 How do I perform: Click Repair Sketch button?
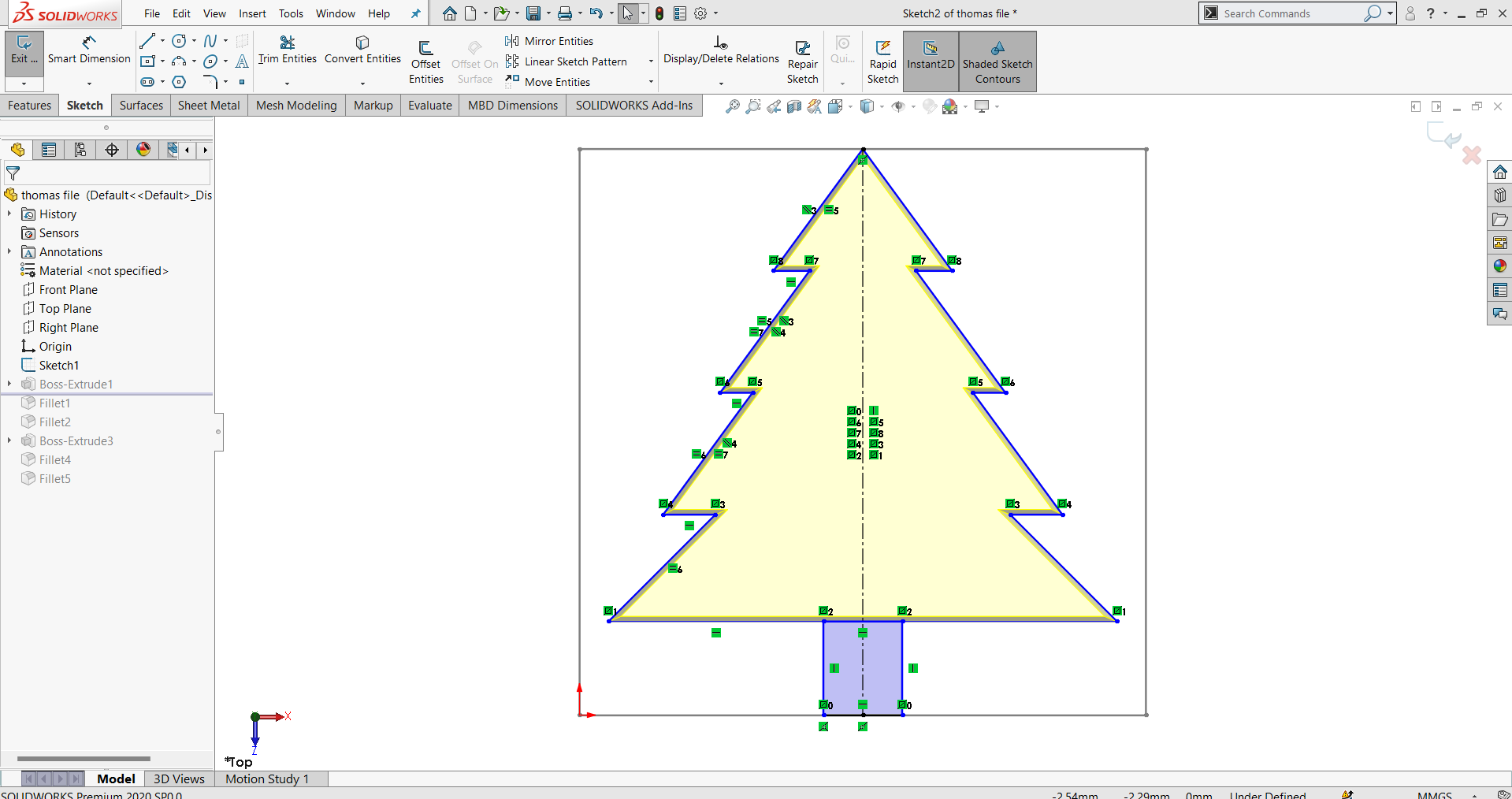tap(802, 61)
